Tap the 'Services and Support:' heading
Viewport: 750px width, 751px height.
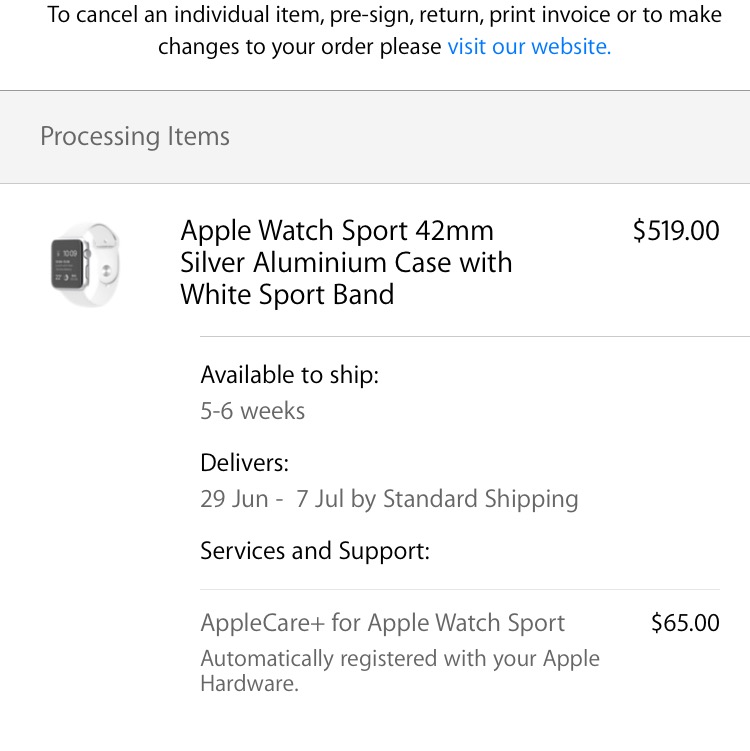tap(315, 551)
